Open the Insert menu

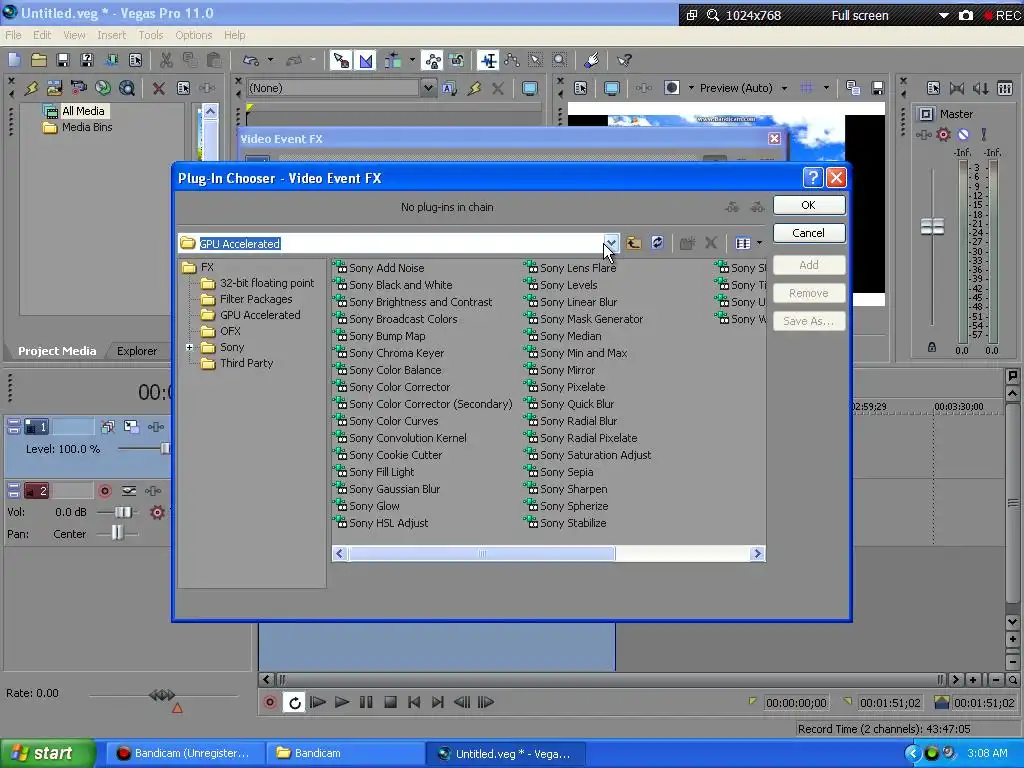[x=112, y=35]
